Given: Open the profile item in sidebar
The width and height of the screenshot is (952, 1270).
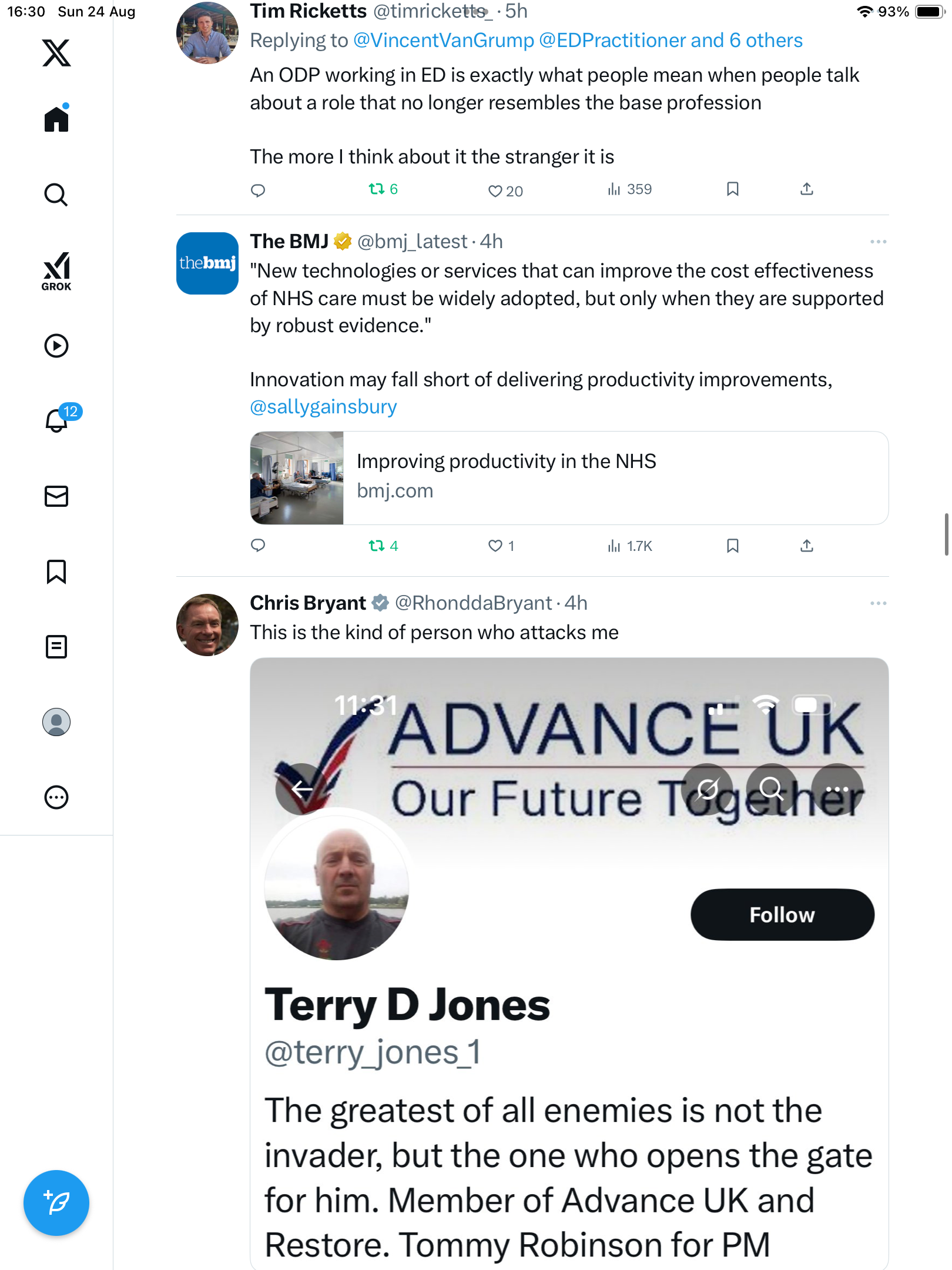Looking at the screenshot, I should pyautogui.click(x=56, y=722).
